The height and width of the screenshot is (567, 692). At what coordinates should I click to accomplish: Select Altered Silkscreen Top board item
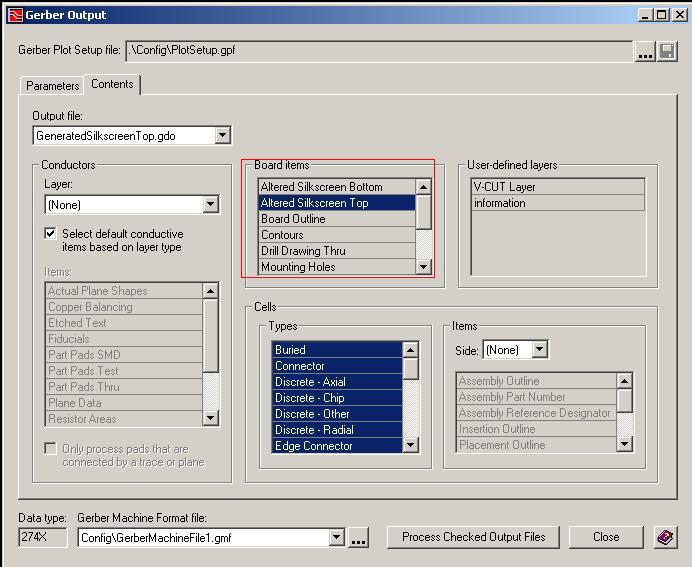tap(337, 203)
